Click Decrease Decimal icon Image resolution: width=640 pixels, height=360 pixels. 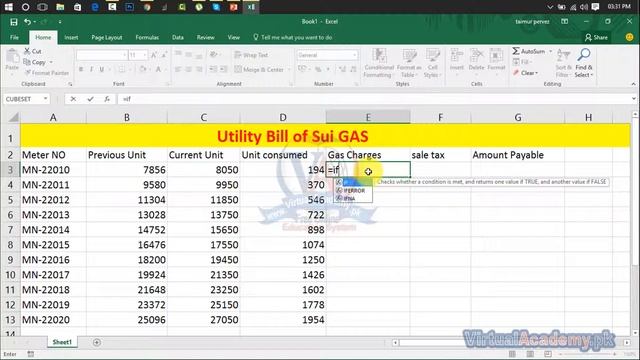(353, 69)
